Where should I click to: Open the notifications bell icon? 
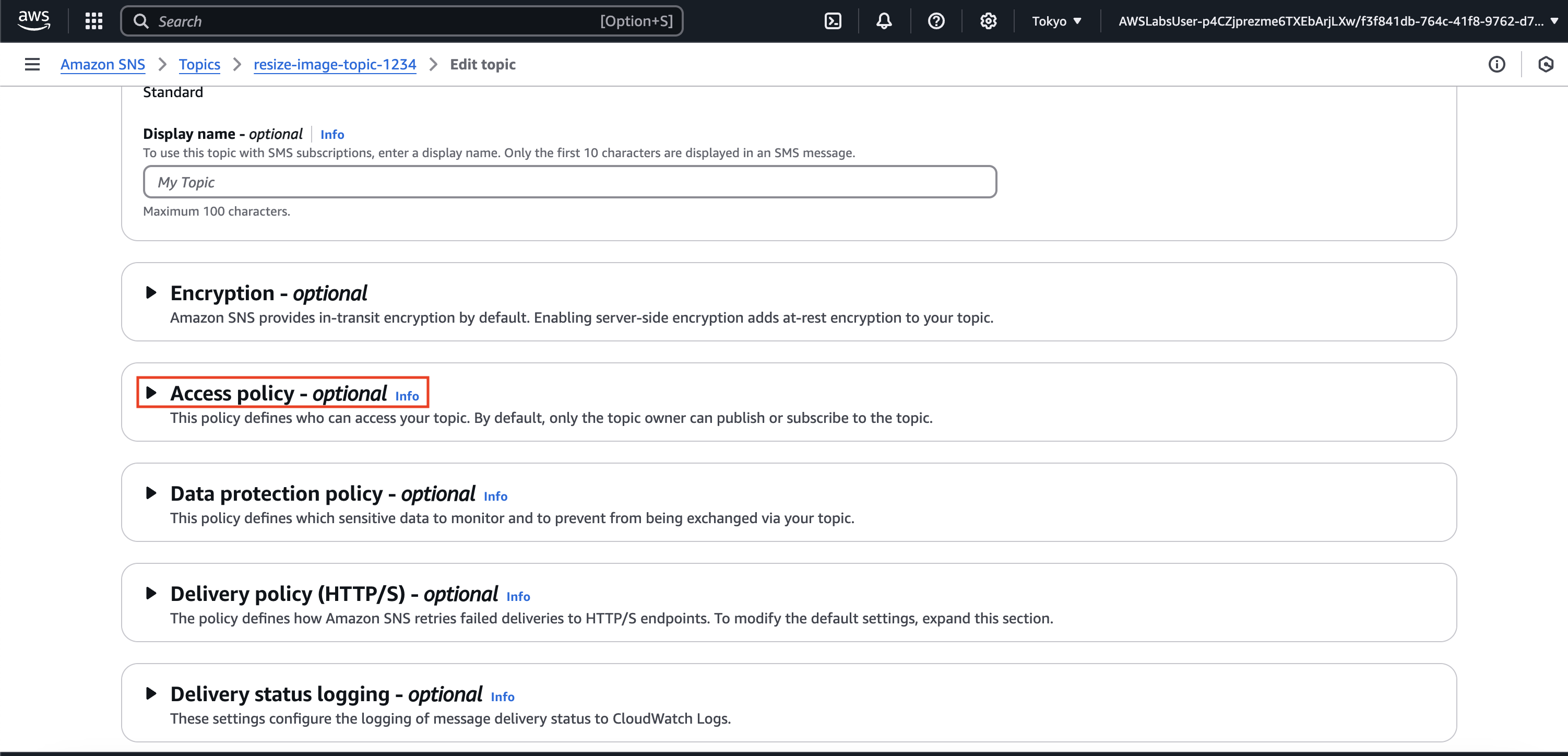tap(884, 21)
